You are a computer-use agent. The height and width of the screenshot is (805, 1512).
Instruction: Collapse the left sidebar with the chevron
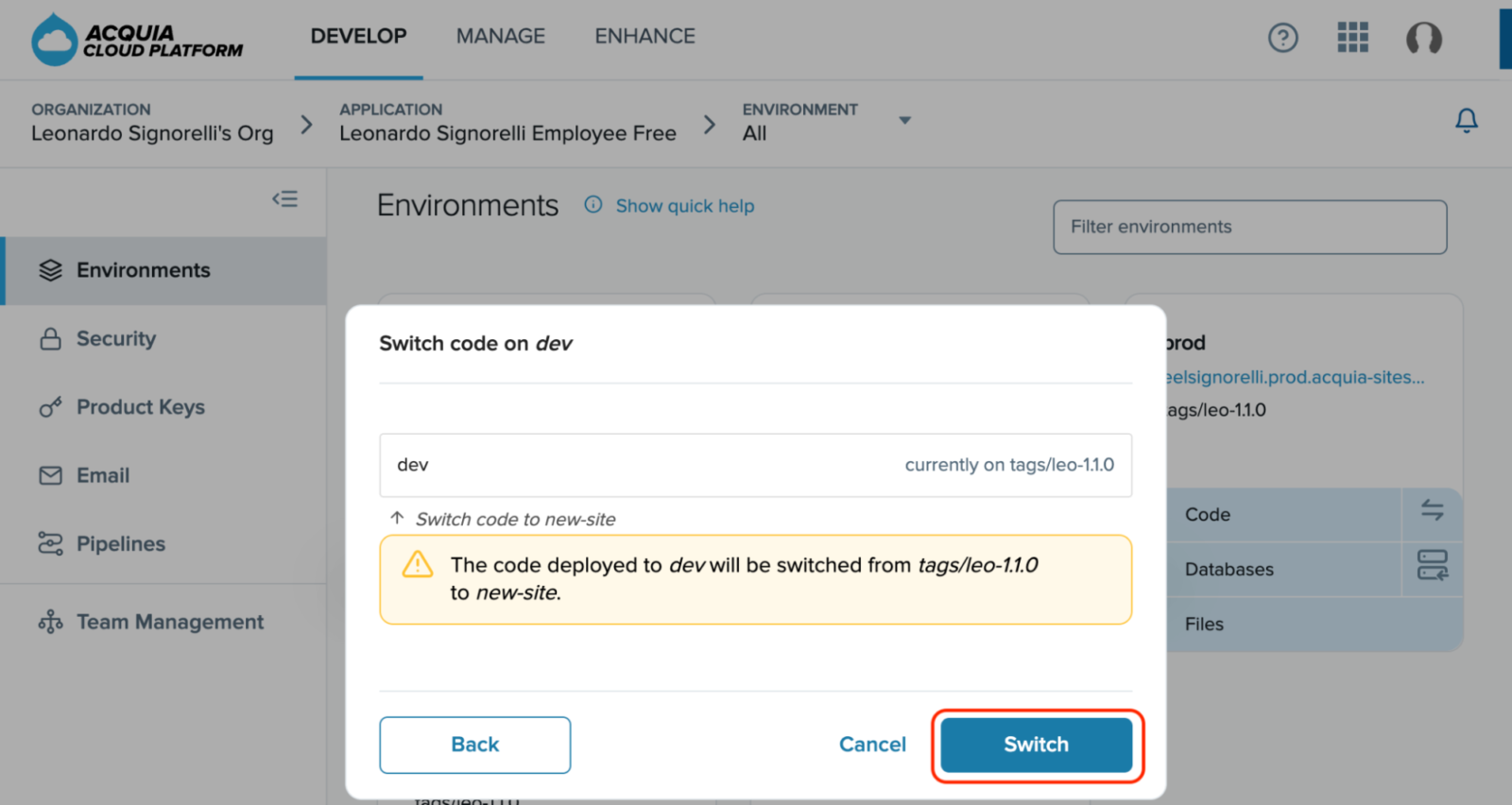284,199
